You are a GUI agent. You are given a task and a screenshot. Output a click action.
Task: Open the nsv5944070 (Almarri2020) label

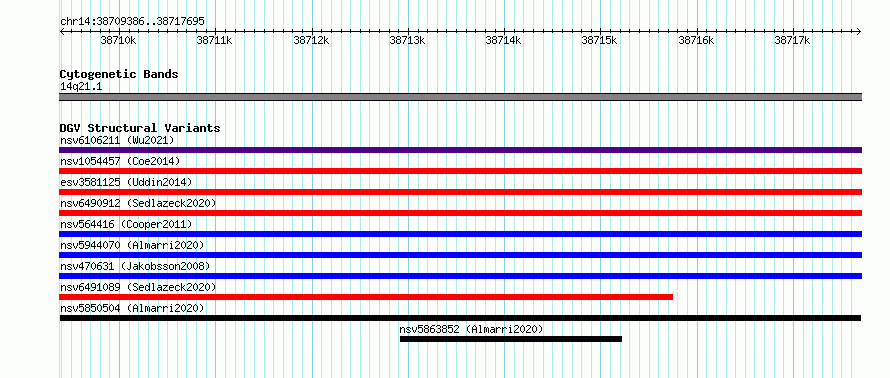pyautogui.click(x=132, y=245)
